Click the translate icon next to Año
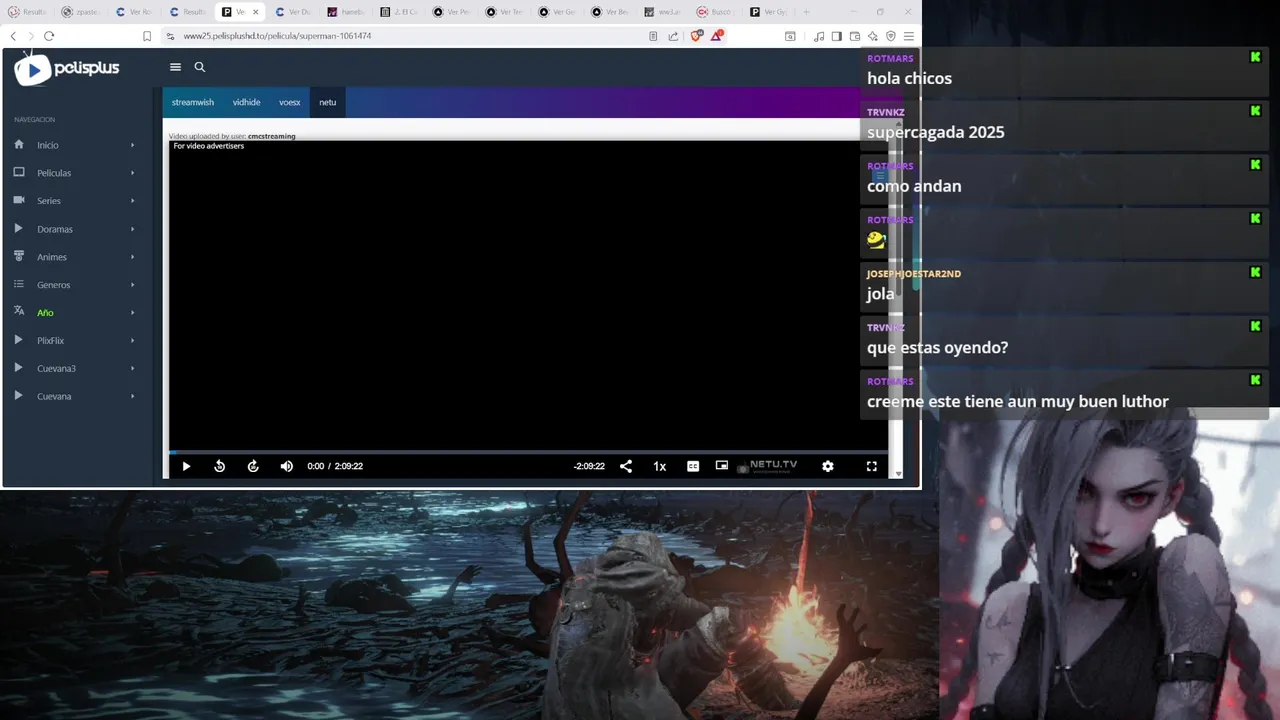The width and height of the screenshot is (1280, 720). 19,312
